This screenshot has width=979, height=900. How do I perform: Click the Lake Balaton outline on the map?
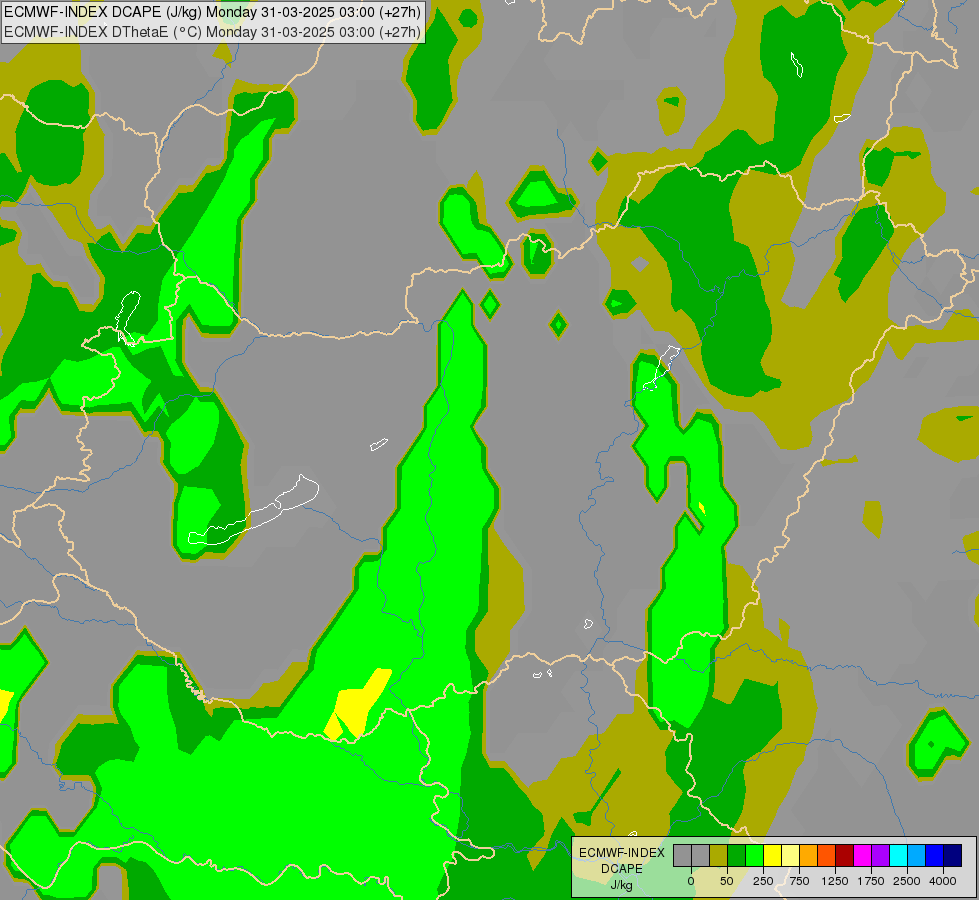pos(253,510)
